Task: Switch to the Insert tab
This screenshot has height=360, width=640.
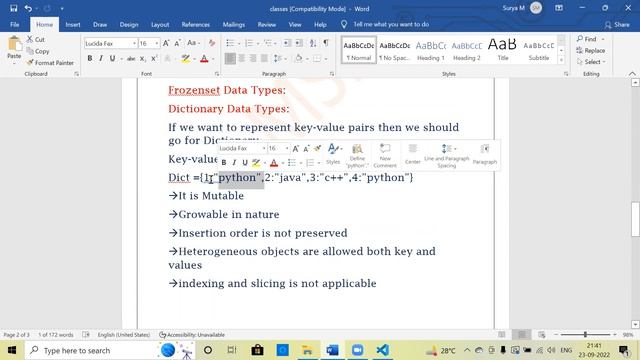Action: 73,24
